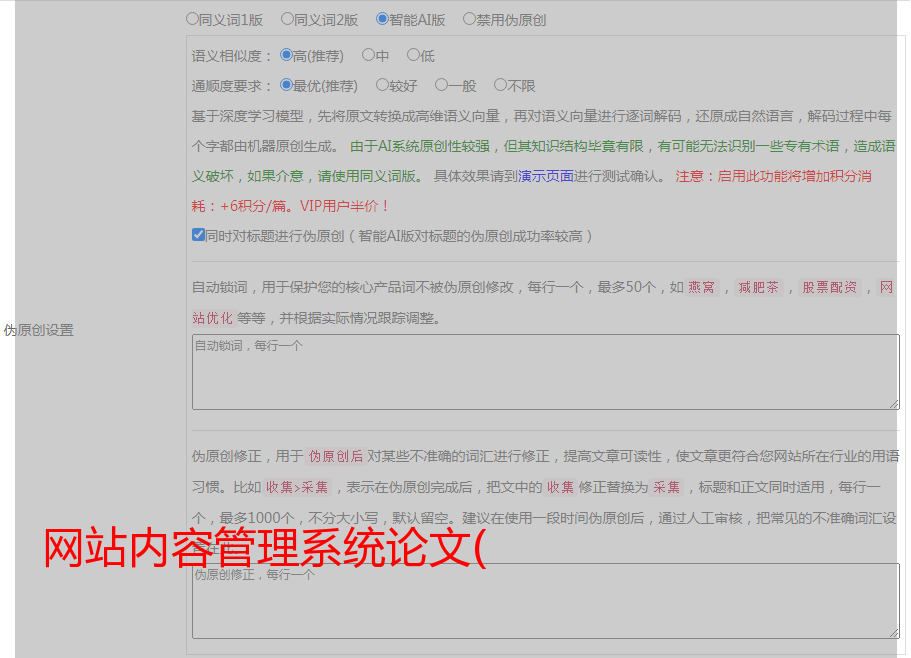
Task: Click the 燕窝 example keyword
Action: [x=701, y=287]
